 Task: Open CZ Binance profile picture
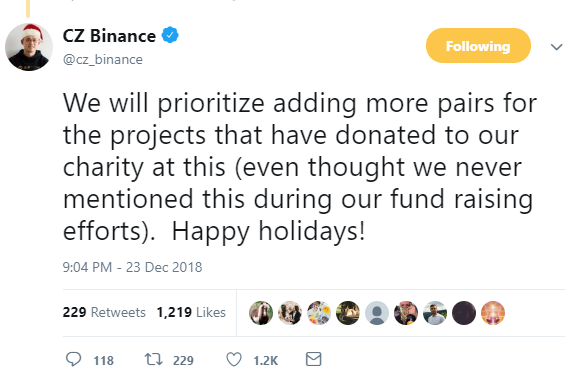29,47
